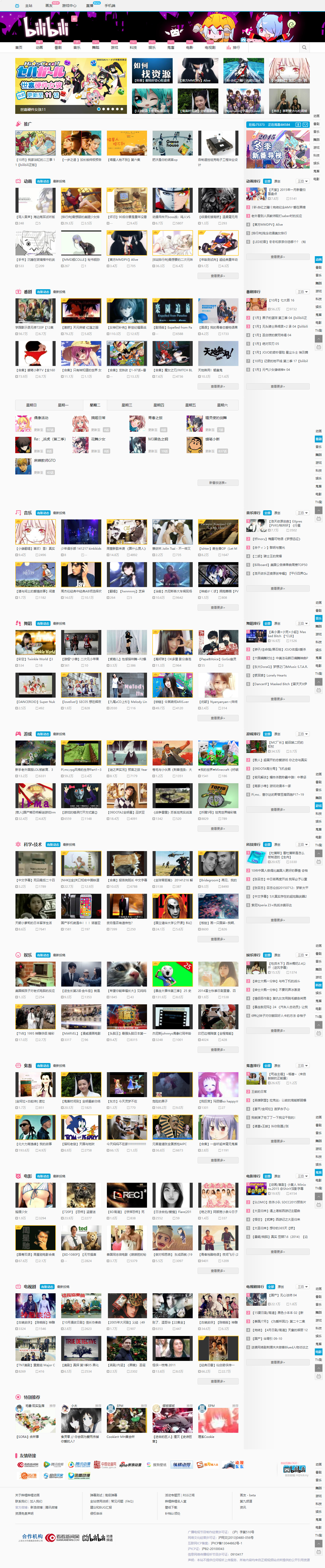
Task: Click the 舞蹈 section icon
Action: pyautogui.click(x=18, y=623)
